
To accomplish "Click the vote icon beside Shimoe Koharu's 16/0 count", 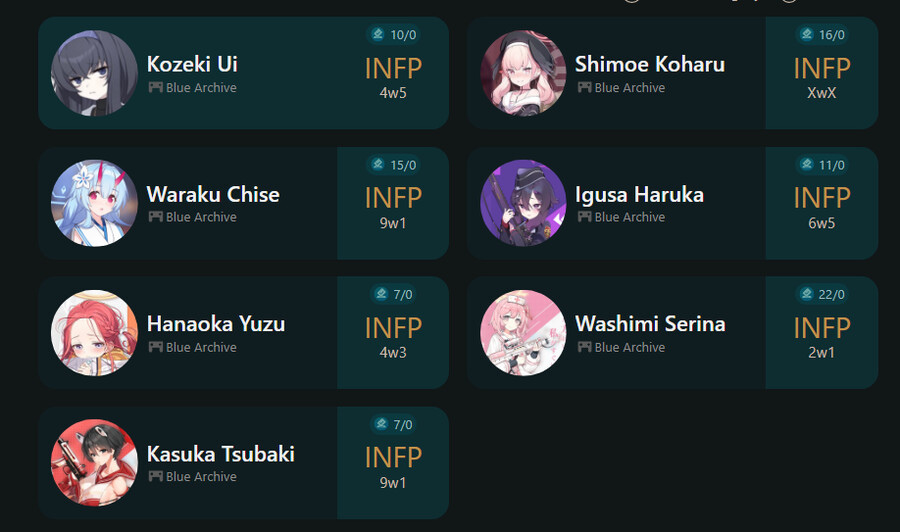I will coord(807,35).
